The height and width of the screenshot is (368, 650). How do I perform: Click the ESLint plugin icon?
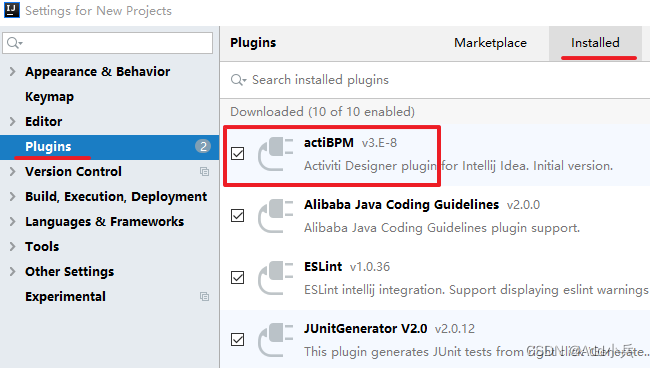click(x=275, y=278)
